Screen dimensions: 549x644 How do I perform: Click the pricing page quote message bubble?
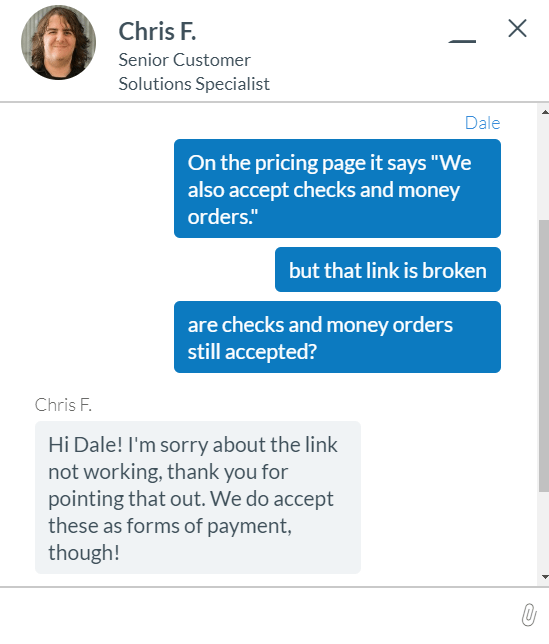[337, 189]
